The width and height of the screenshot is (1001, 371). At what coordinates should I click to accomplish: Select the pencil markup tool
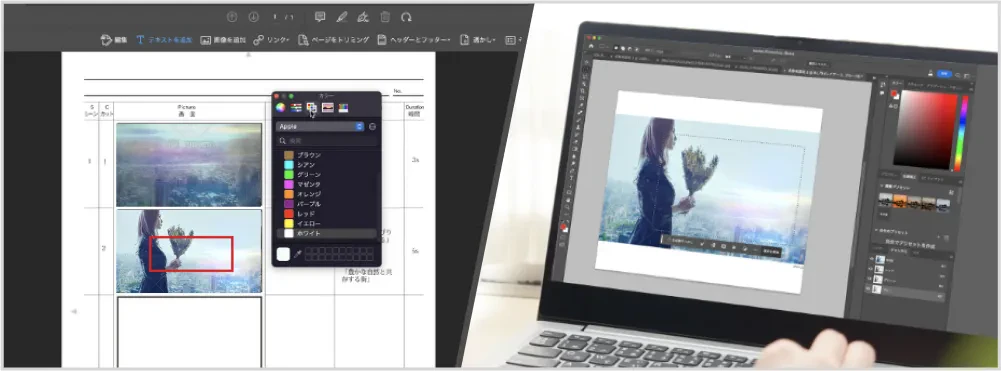tap(342, 17)
